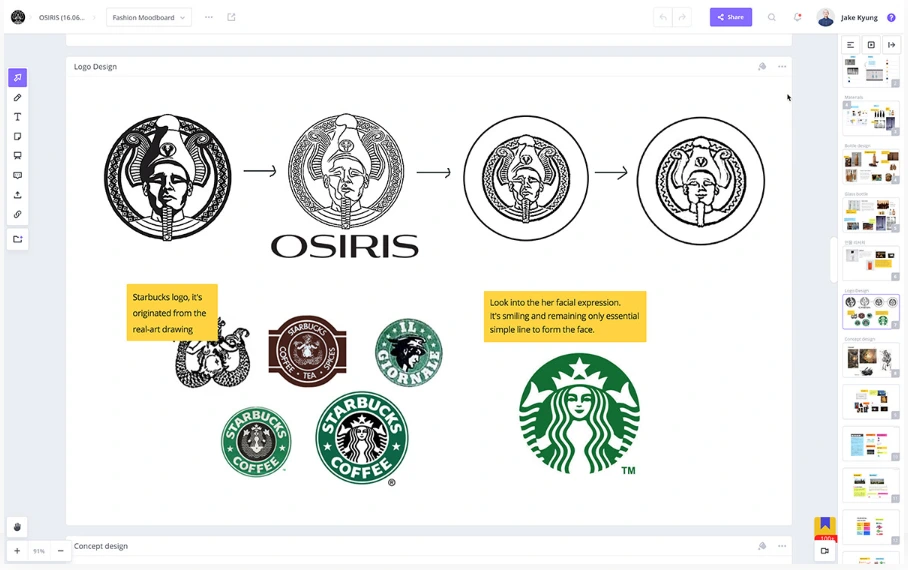
Task: Click the open-in-new-window icon
Action: tap(232, 17)
